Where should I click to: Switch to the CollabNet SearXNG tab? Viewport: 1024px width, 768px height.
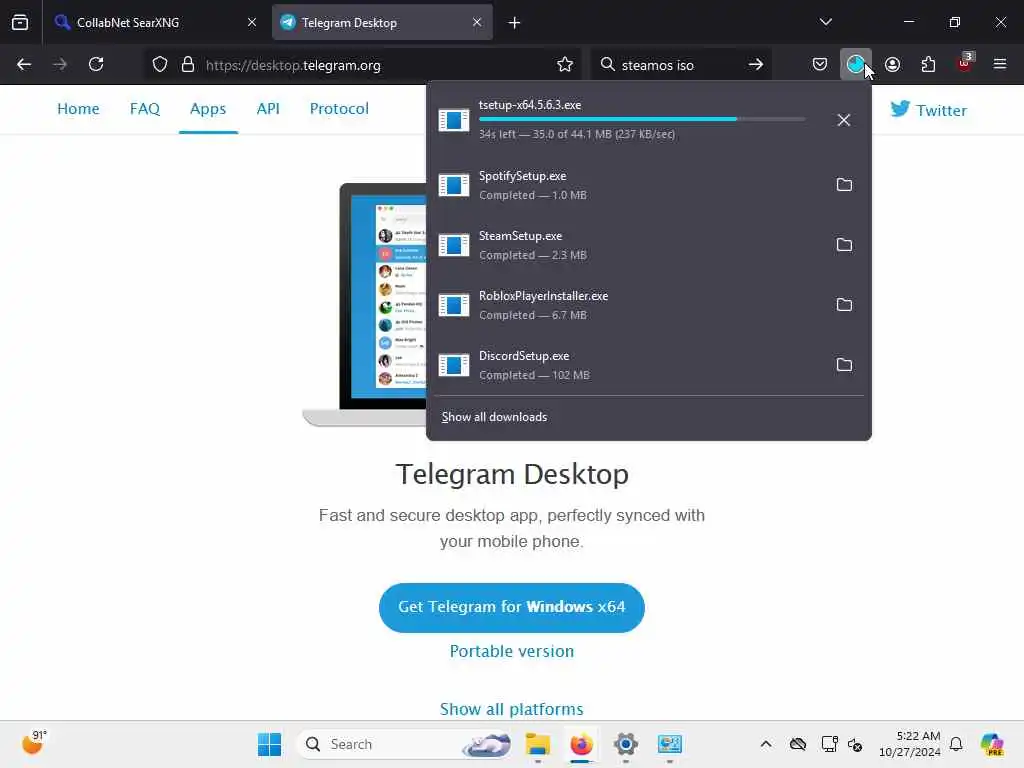tap(153, 22)
